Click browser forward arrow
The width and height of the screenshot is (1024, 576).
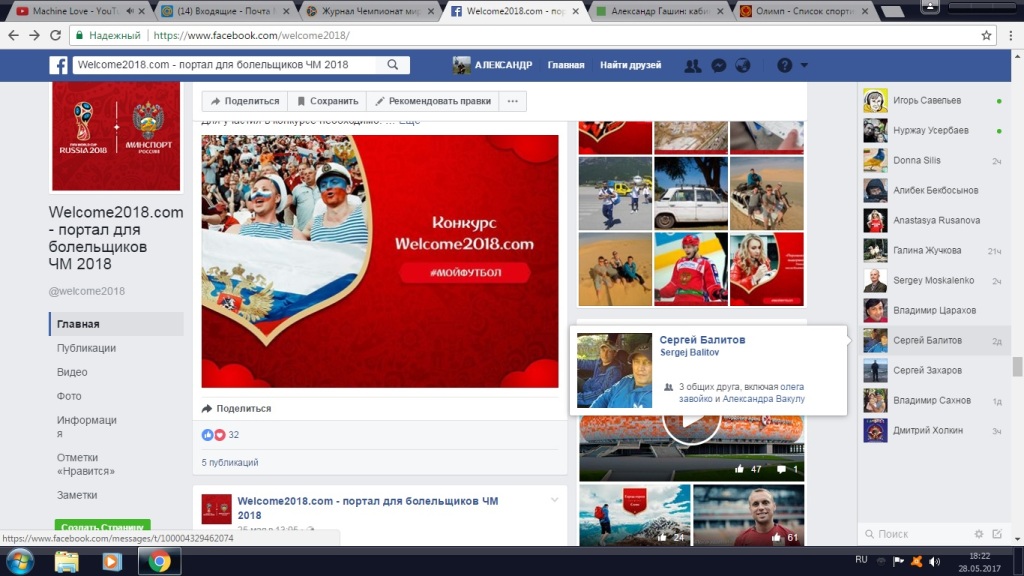click(x=35, y=35)
